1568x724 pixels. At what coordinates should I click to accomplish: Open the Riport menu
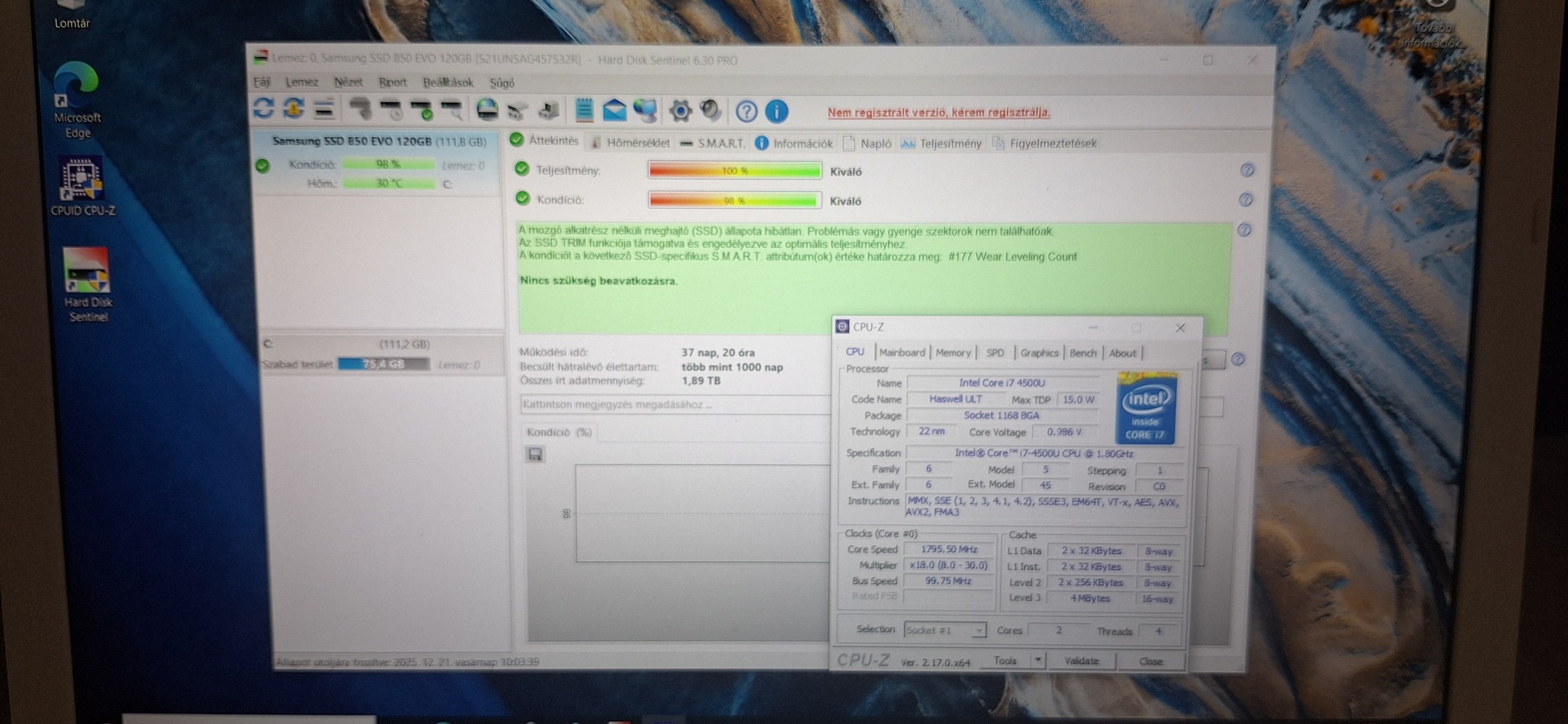(393, 83)
